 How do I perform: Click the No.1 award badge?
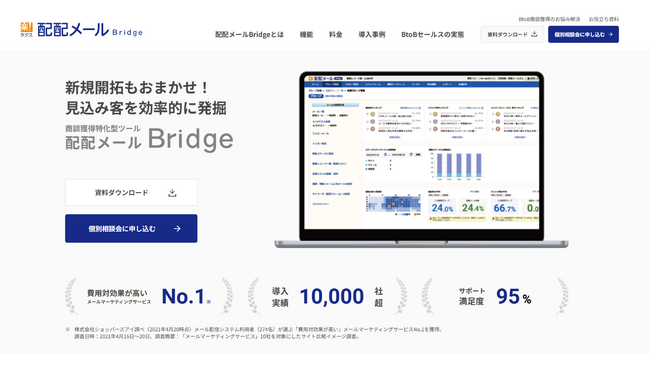pyautogui.click(x=149, y=296)
